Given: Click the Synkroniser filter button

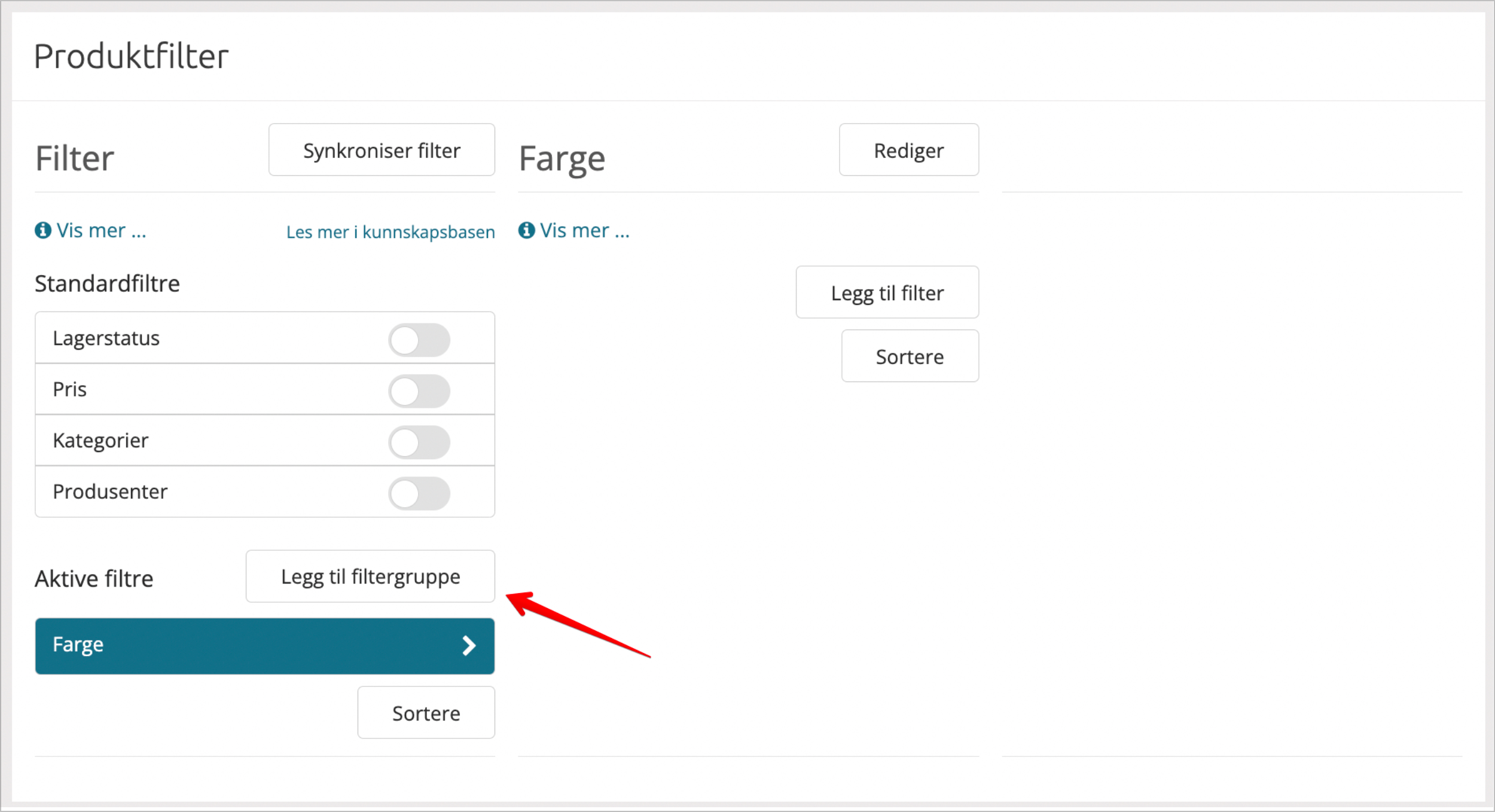Looking at the screenshot, I should point(382,149).
